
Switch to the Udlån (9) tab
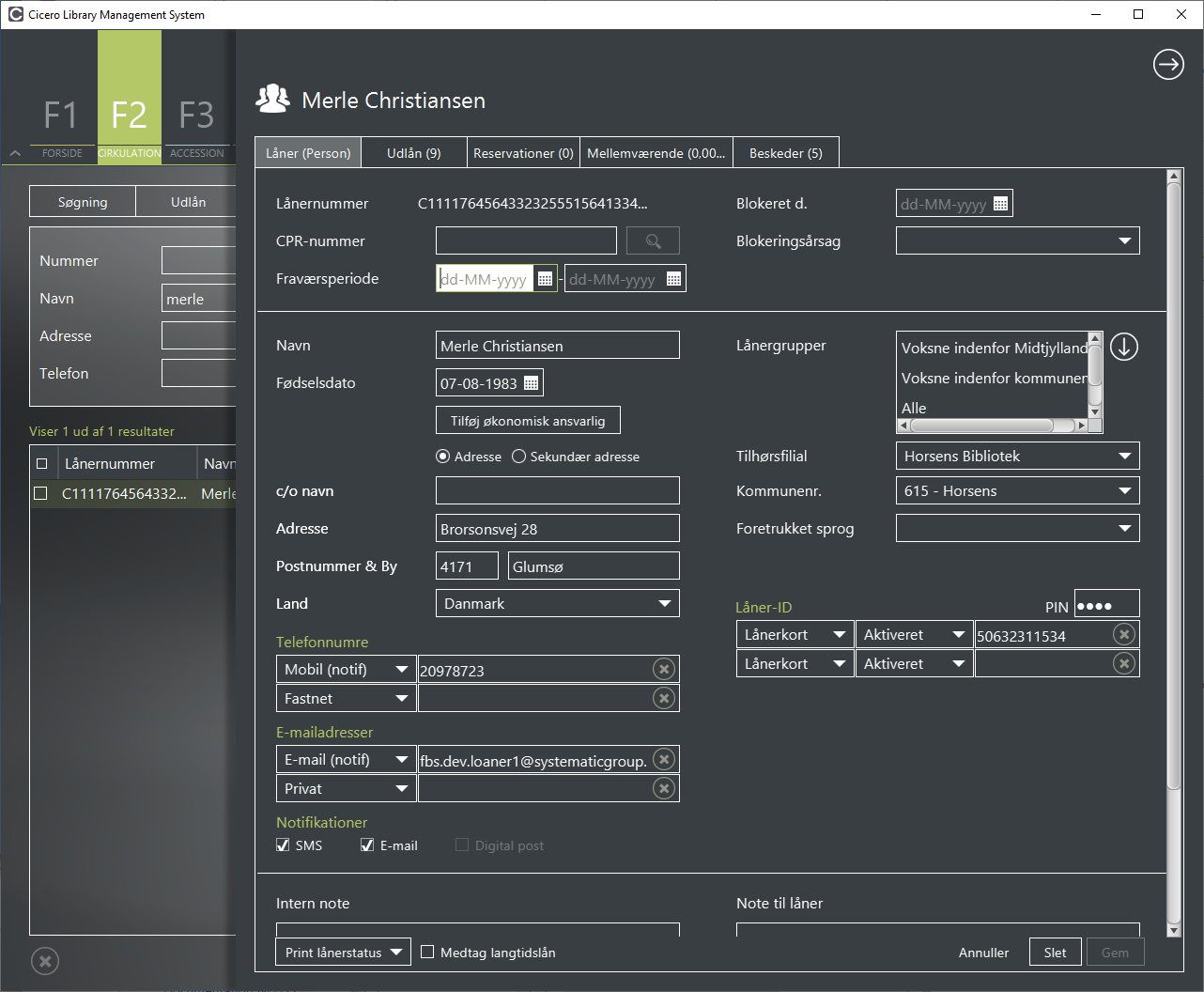[x=414, y=153]
